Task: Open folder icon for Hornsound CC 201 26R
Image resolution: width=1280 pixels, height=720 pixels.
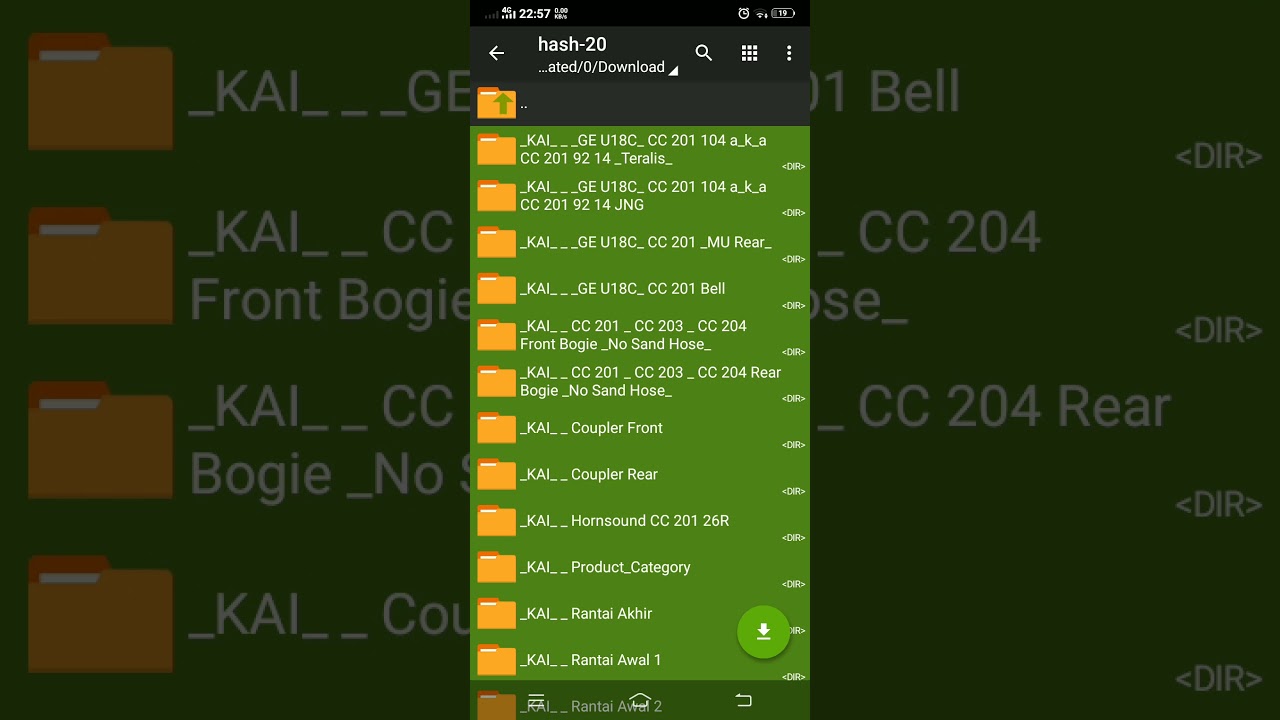Action: (x=496, y=520)
